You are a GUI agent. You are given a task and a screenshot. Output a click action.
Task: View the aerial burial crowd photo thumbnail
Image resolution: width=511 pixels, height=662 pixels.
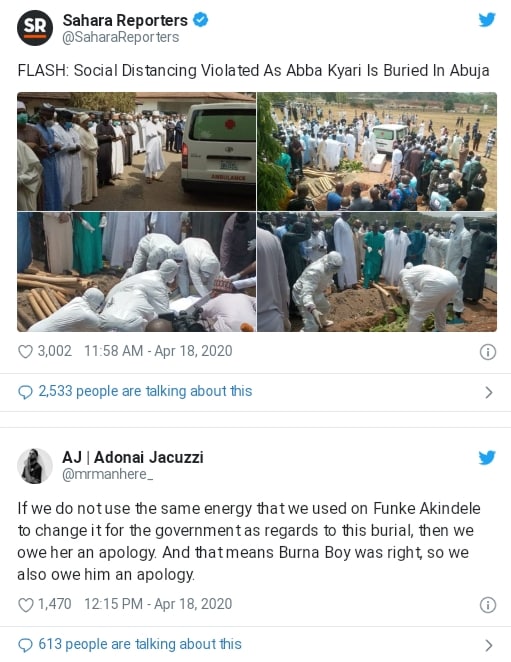(377, 151)
